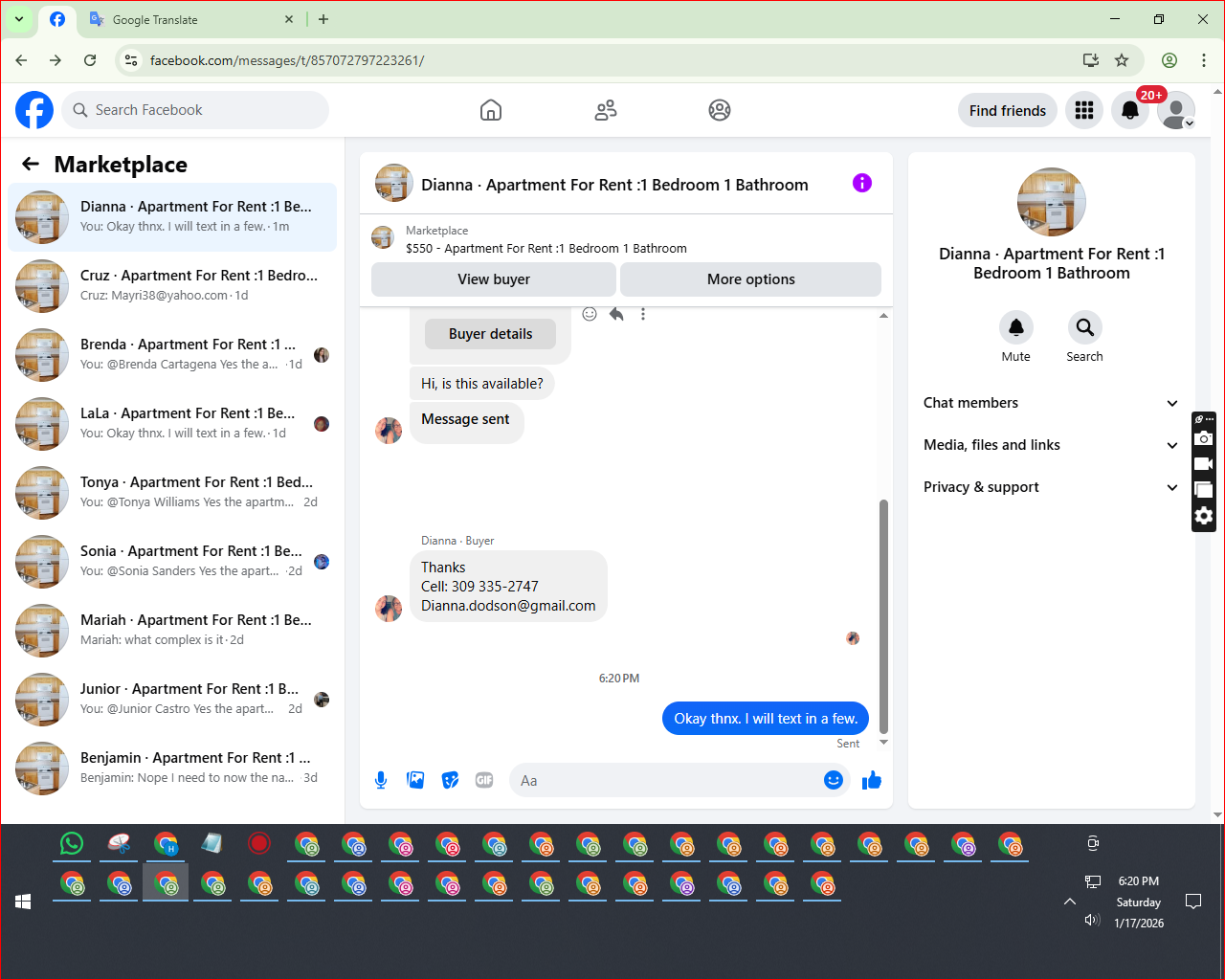Open the notifications bell with 20+ badge
The image size is (1225, 980).
click(1130, 110)
